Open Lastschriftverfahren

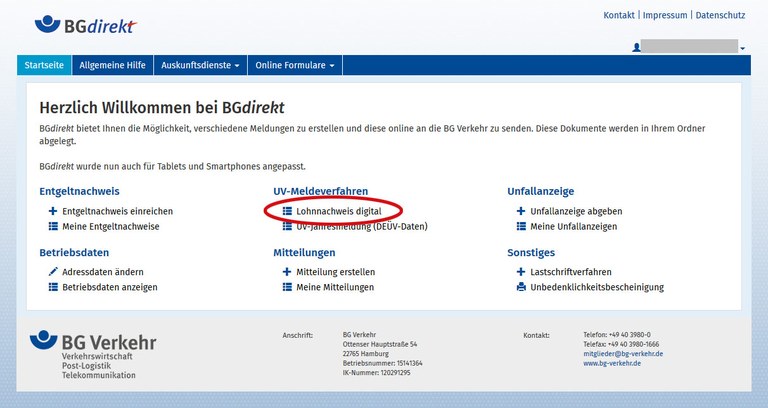(571, 271)
